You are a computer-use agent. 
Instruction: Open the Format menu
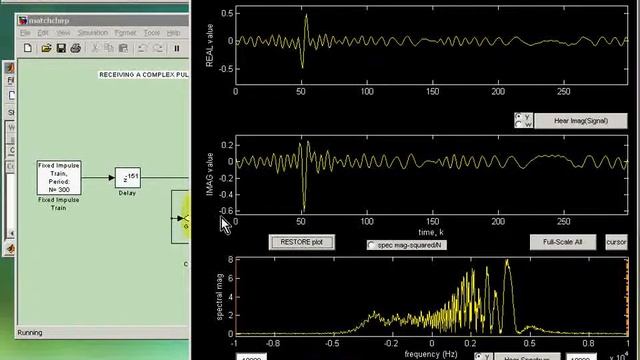[125, 33]
